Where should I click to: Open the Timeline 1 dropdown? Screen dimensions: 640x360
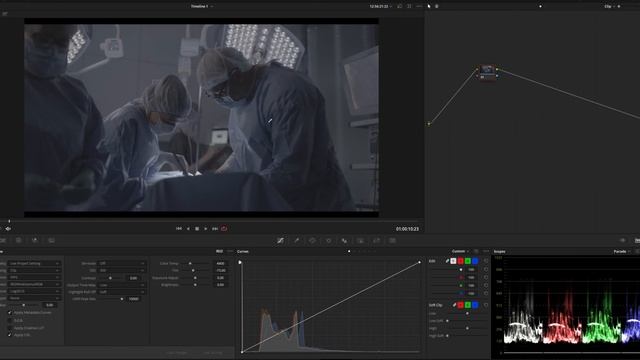(202, 6)
